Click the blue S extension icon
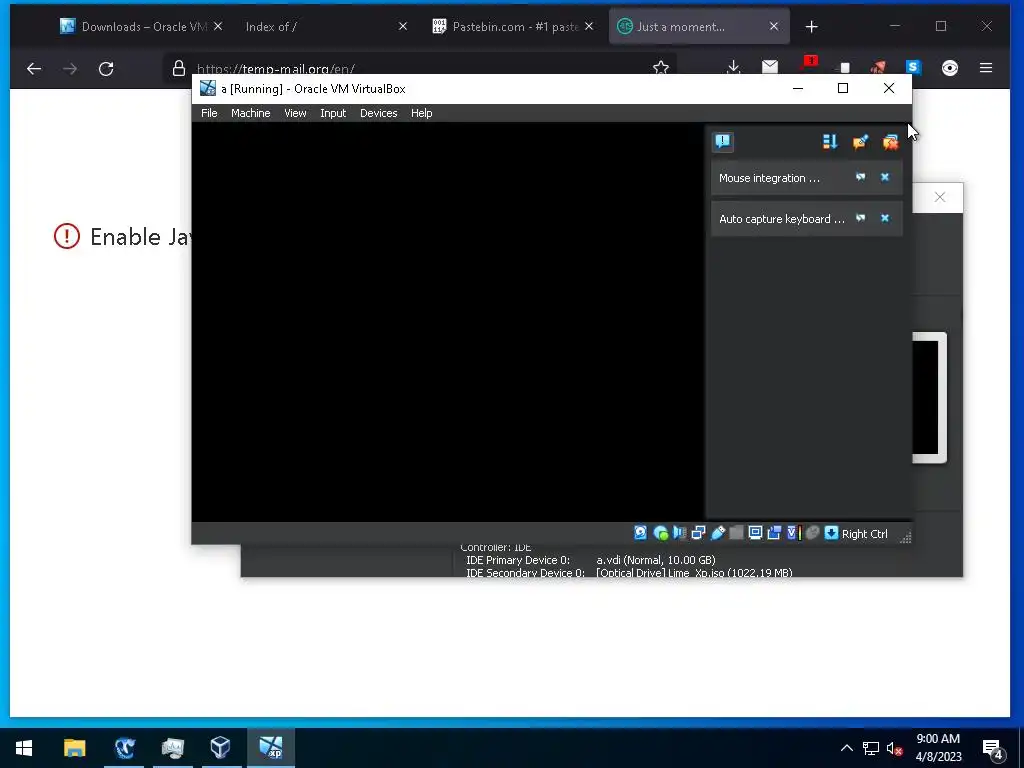This screenshot has height=768, width=1024. coord(913,67)
